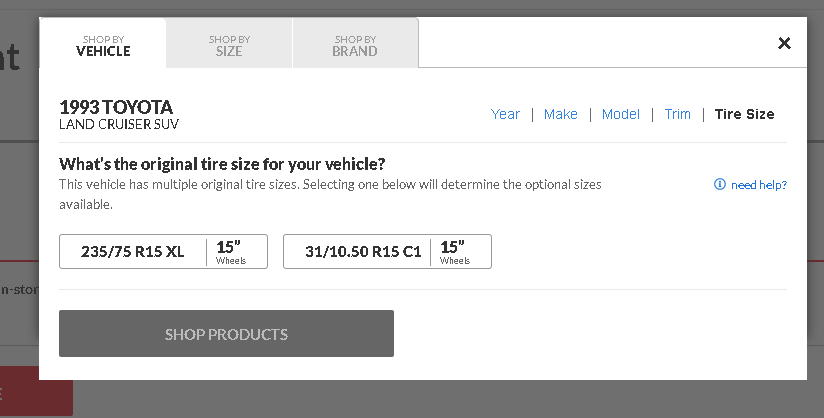
Task: Click the need help info icon
Action: (719, 184)
